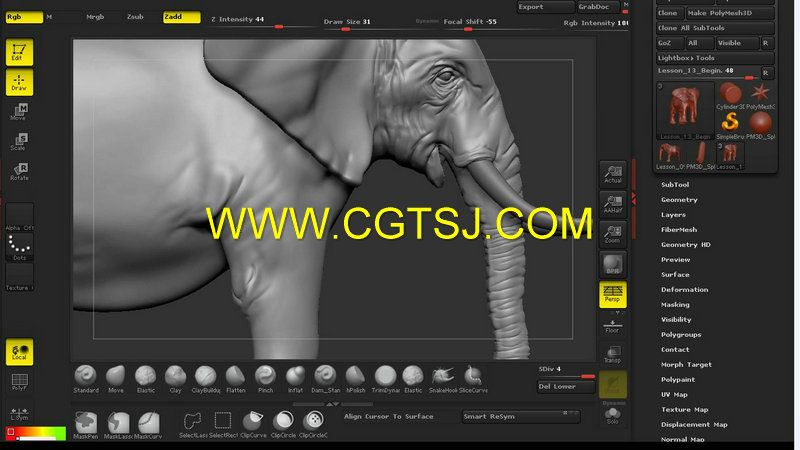Expand the Deformation section
This screenshot has width=800, height=450.
685,289
